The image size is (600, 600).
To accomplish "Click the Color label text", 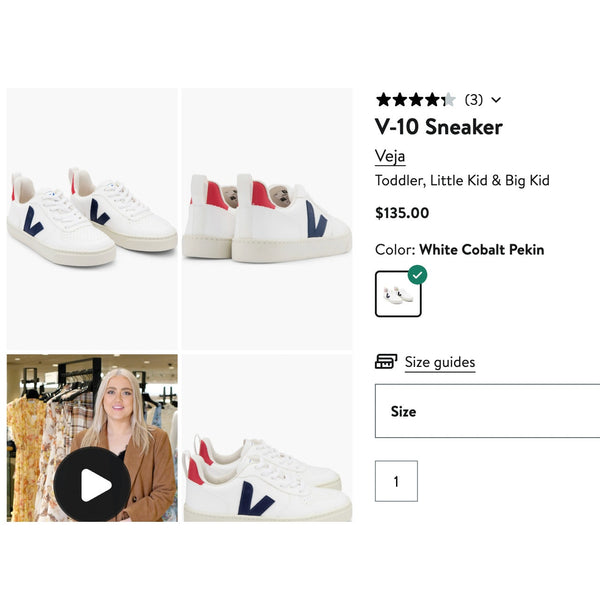I will coord(395,250).
